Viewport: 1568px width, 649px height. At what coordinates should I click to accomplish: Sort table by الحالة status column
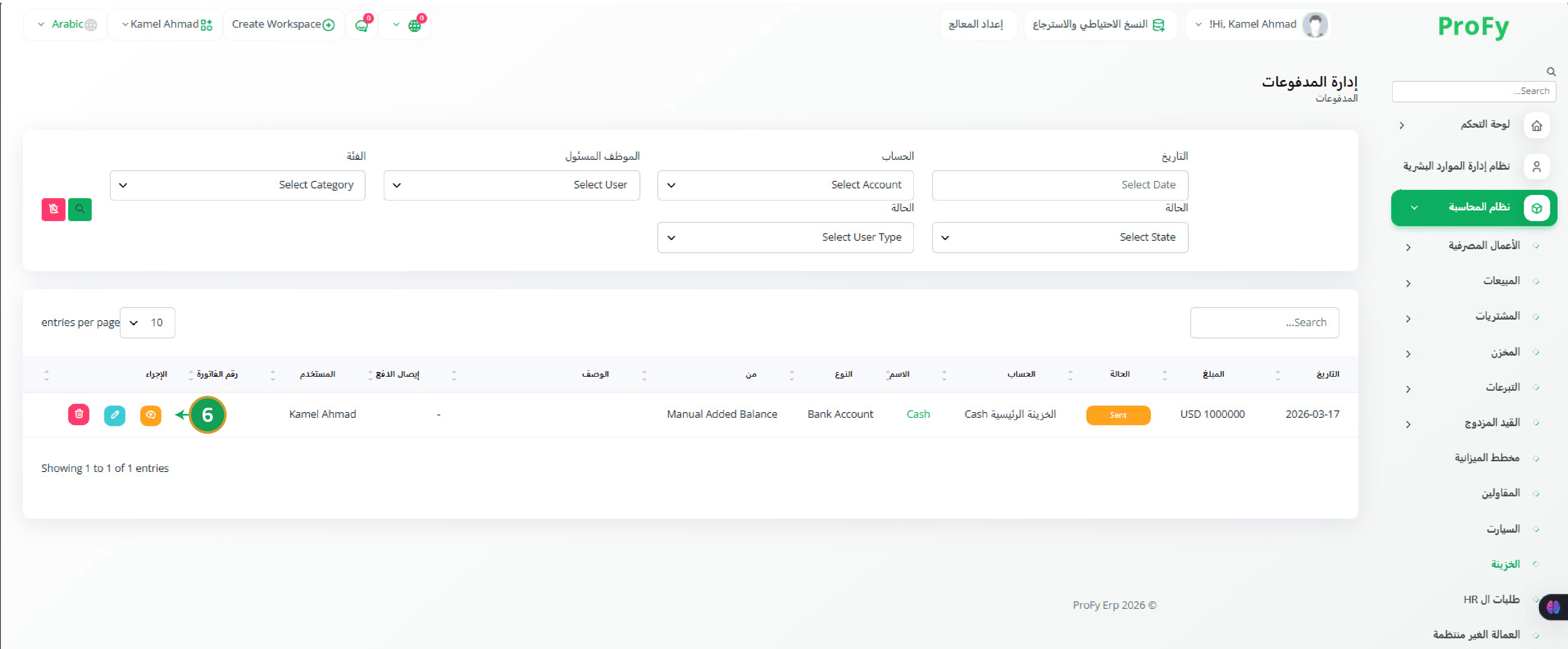[x=1119, y=374]
